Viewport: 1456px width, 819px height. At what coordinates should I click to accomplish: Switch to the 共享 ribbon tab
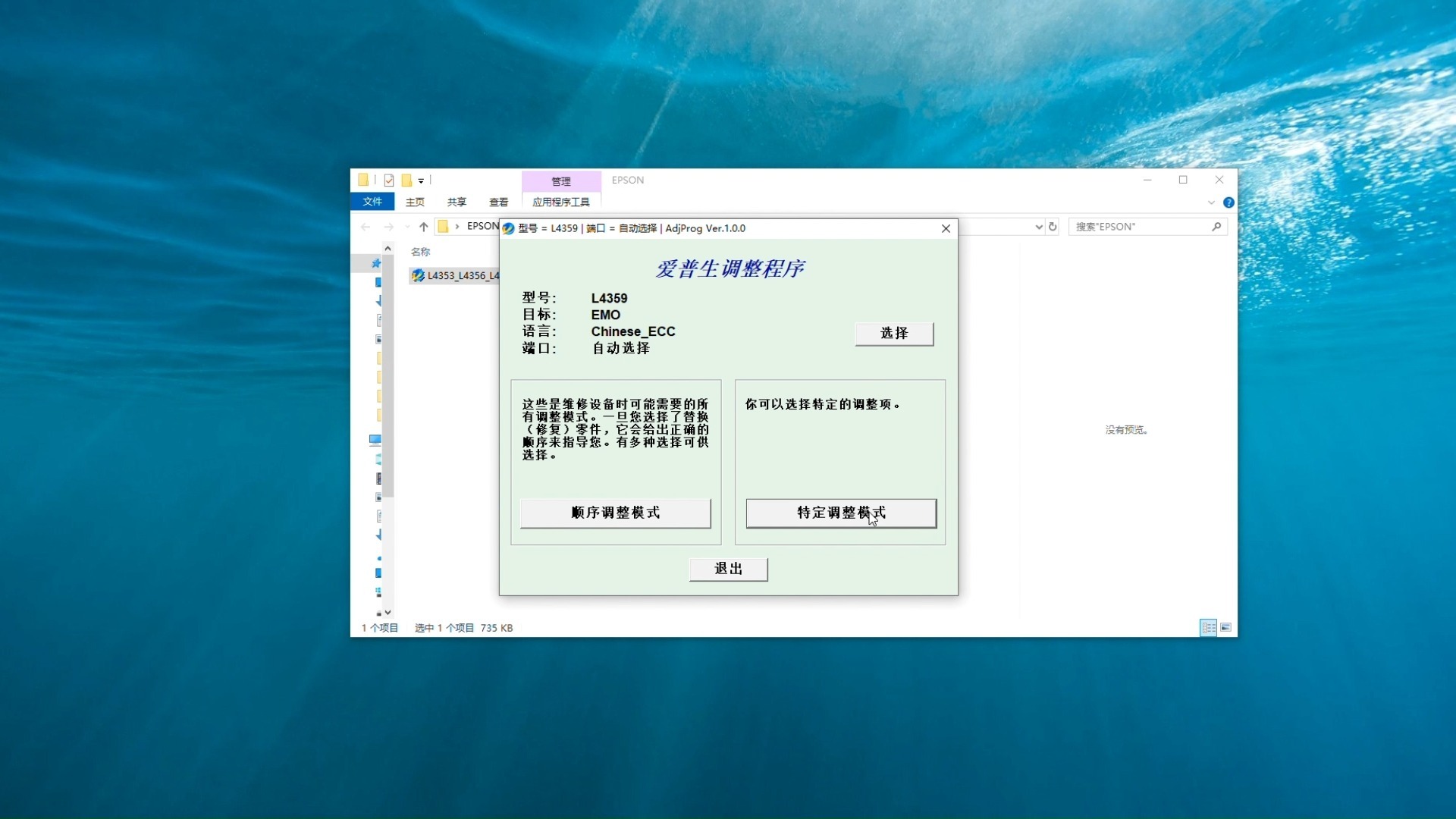(457, 202)
